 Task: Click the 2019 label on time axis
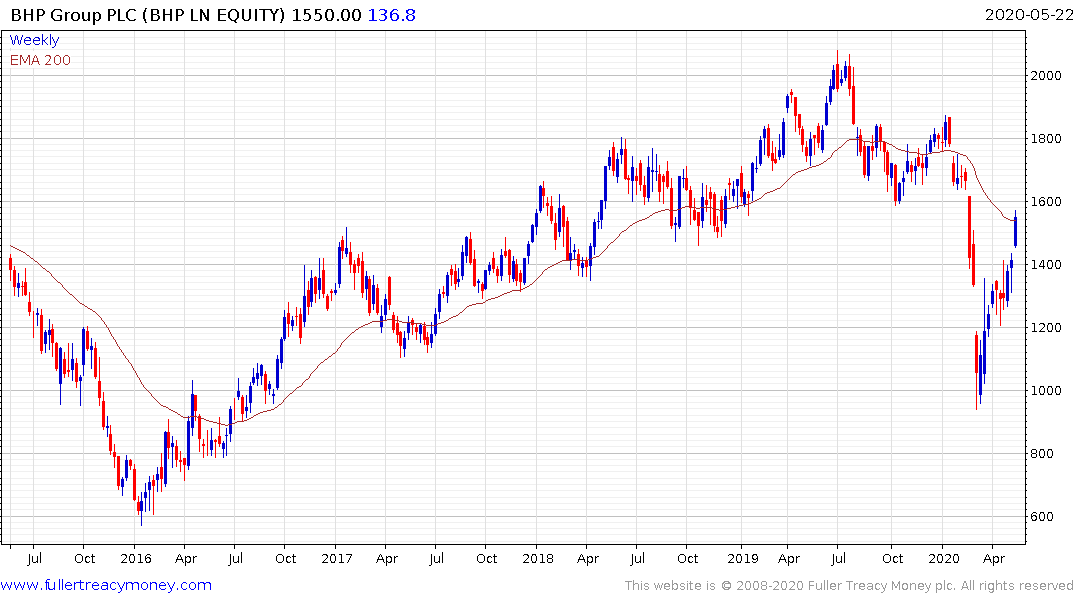coord(739,558)
